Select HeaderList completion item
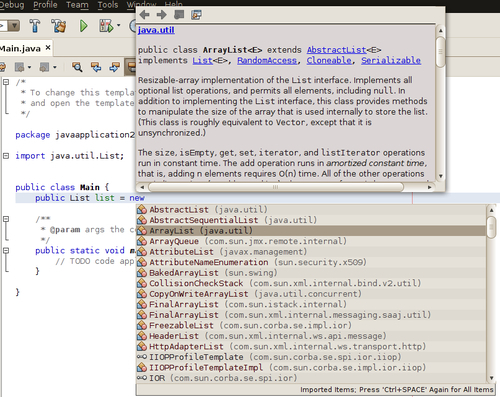Viewport: 500px width, 397px height. pos(311,336)
